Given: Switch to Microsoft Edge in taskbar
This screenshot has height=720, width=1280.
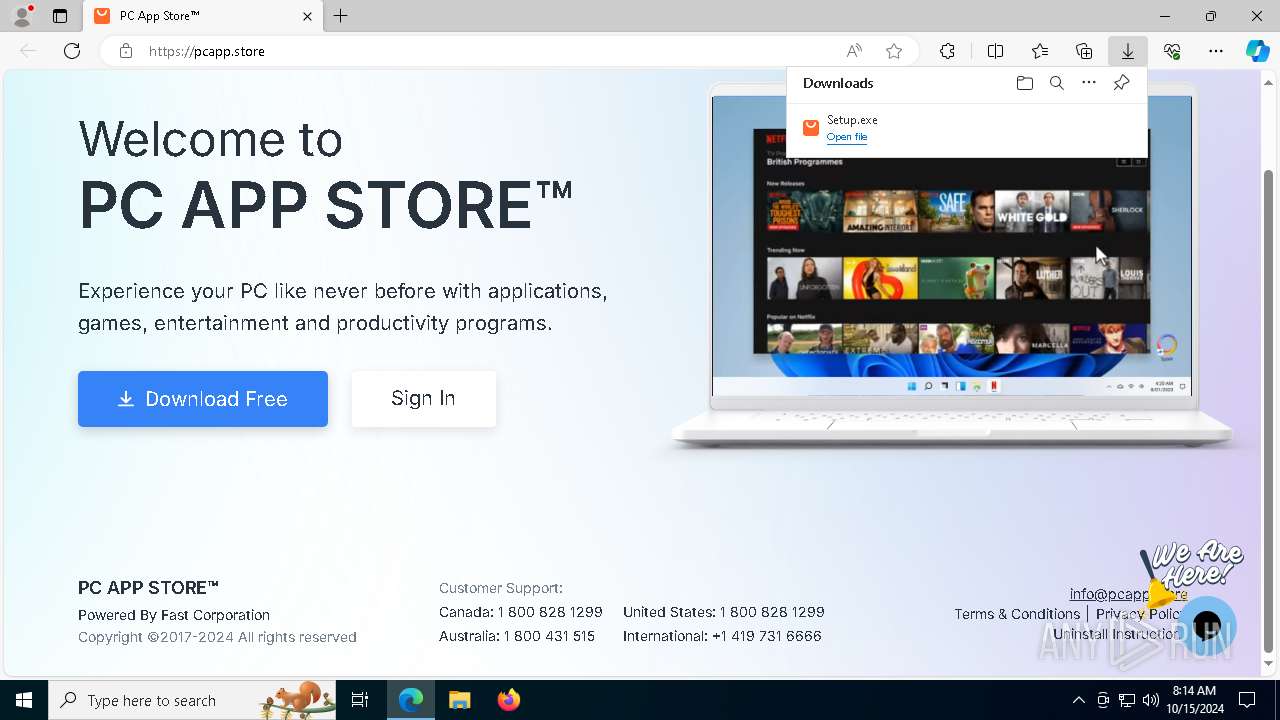Looking at the screenshot, I should click(411, 700).
